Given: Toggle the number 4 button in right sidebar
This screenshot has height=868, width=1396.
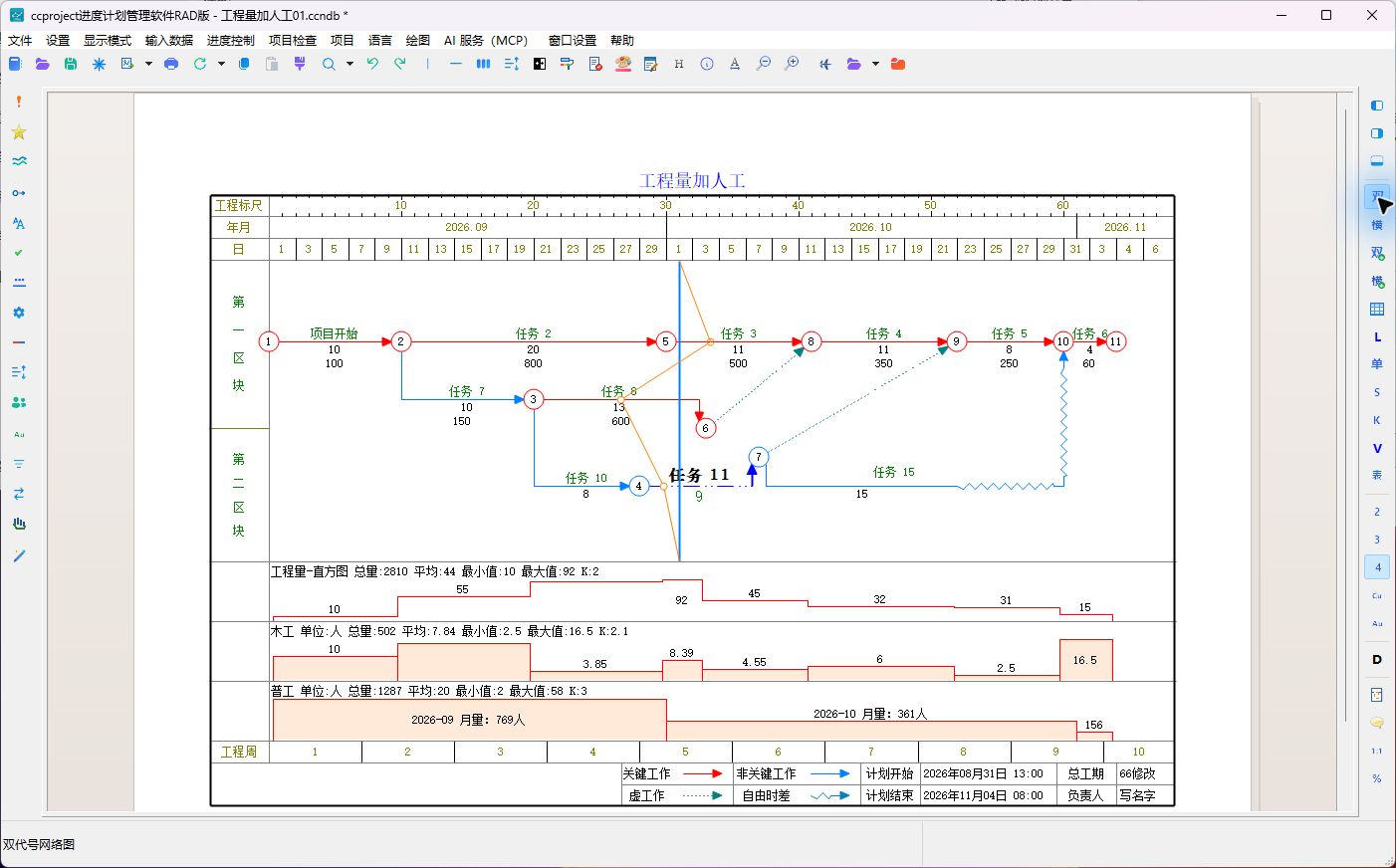Looking at the screenshot, I should [x=1377, y=567].
